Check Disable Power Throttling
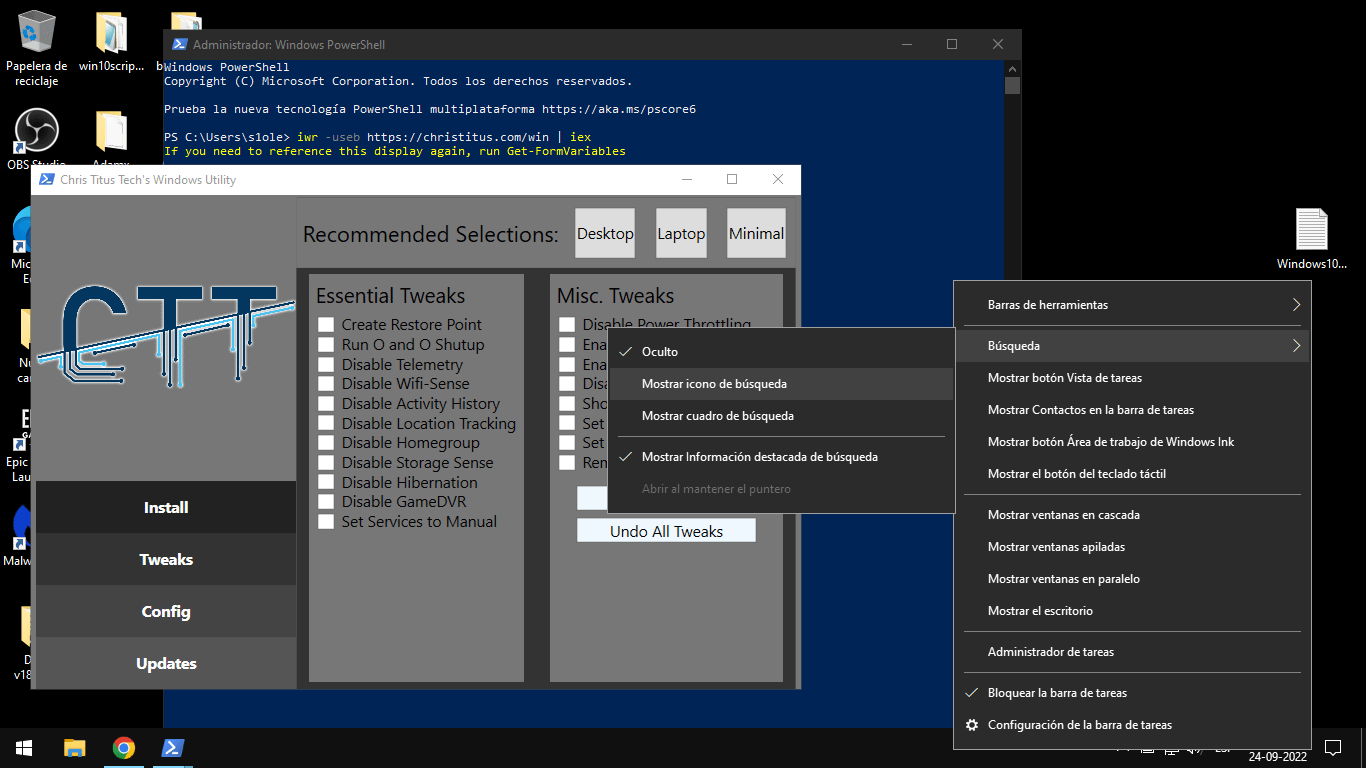Screen dimensions: 1366x768 point(567,325)
